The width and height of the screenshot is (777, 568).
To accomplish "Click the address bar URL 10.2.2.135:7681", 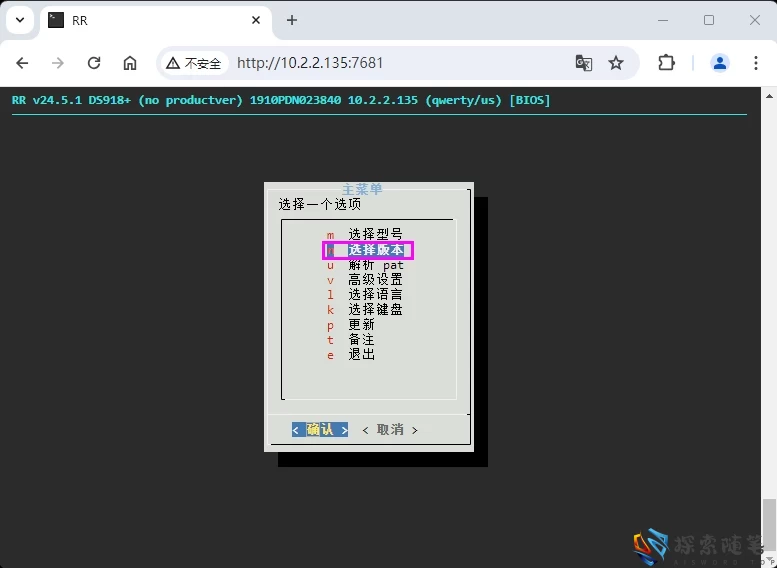I will point(310,63).
